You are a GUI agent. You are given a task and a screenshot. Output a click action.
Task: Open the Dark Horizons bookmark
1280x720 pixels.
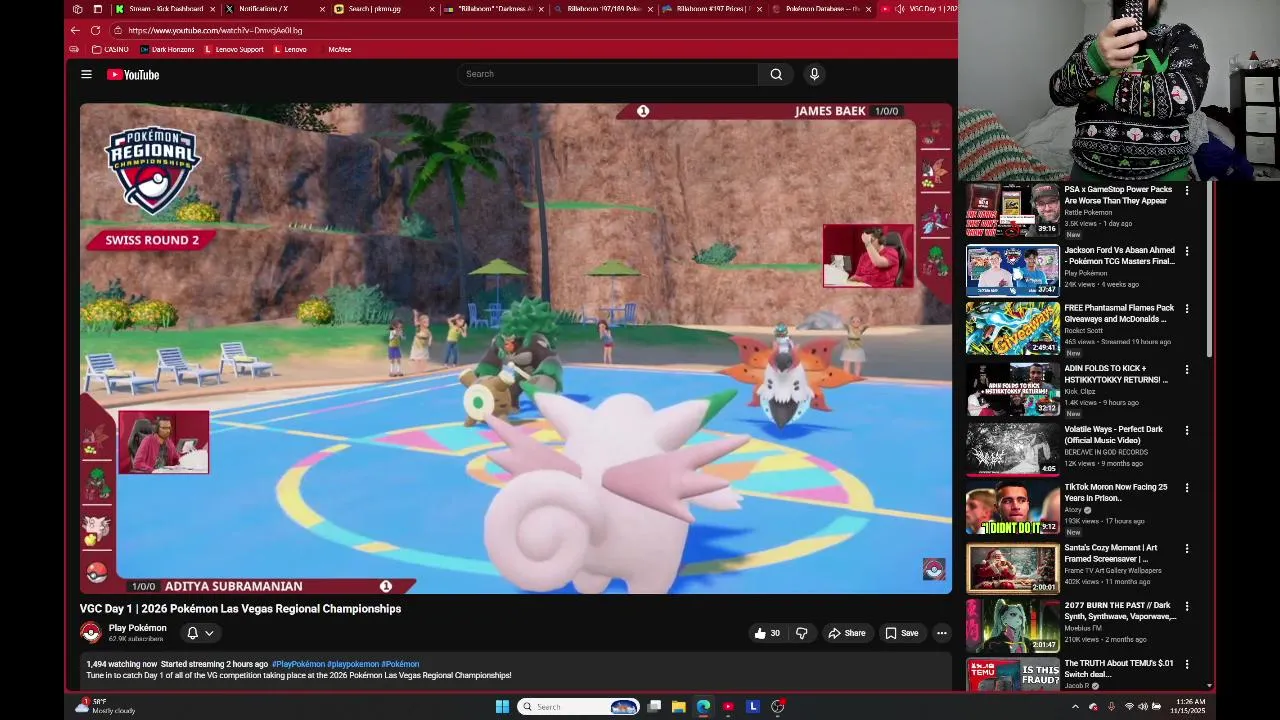pos(167,49)
